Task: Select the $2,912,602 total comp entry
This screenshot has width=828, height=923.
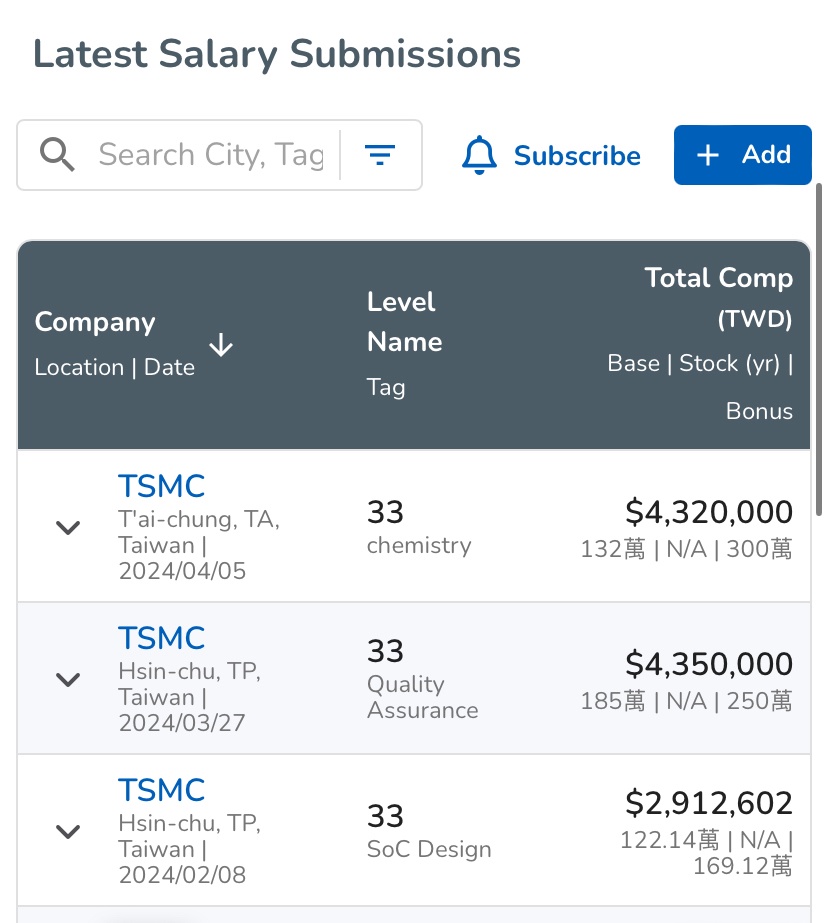Action: [709, 803]
